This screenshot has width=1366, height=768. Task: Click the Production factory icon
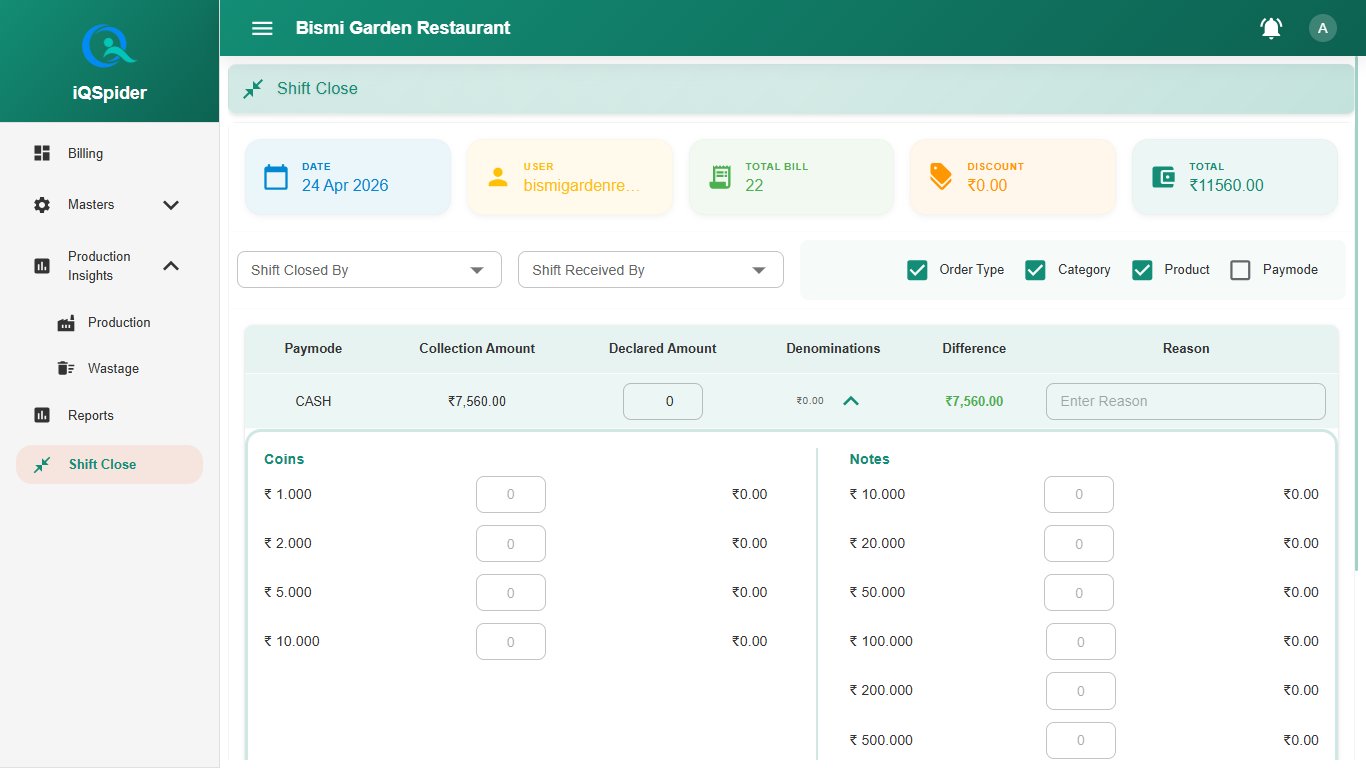[x=67, y=323]
